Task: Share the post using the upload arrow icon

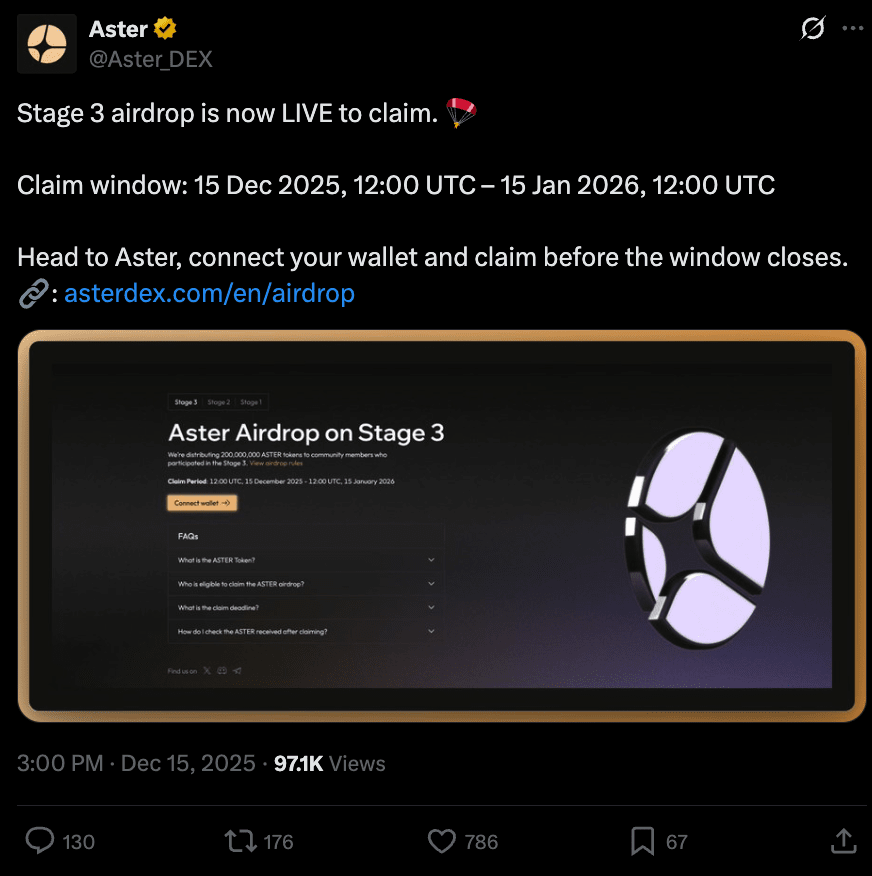Action: click(843, 841)
